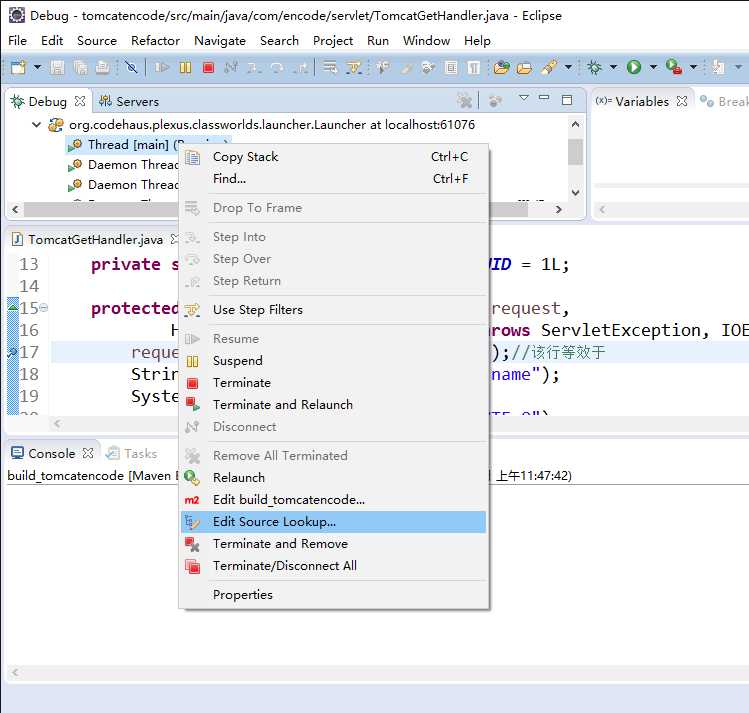Click the Step Return toolbar icon
The height and width of the screenshot is (713, 749).
coord(300,67)
